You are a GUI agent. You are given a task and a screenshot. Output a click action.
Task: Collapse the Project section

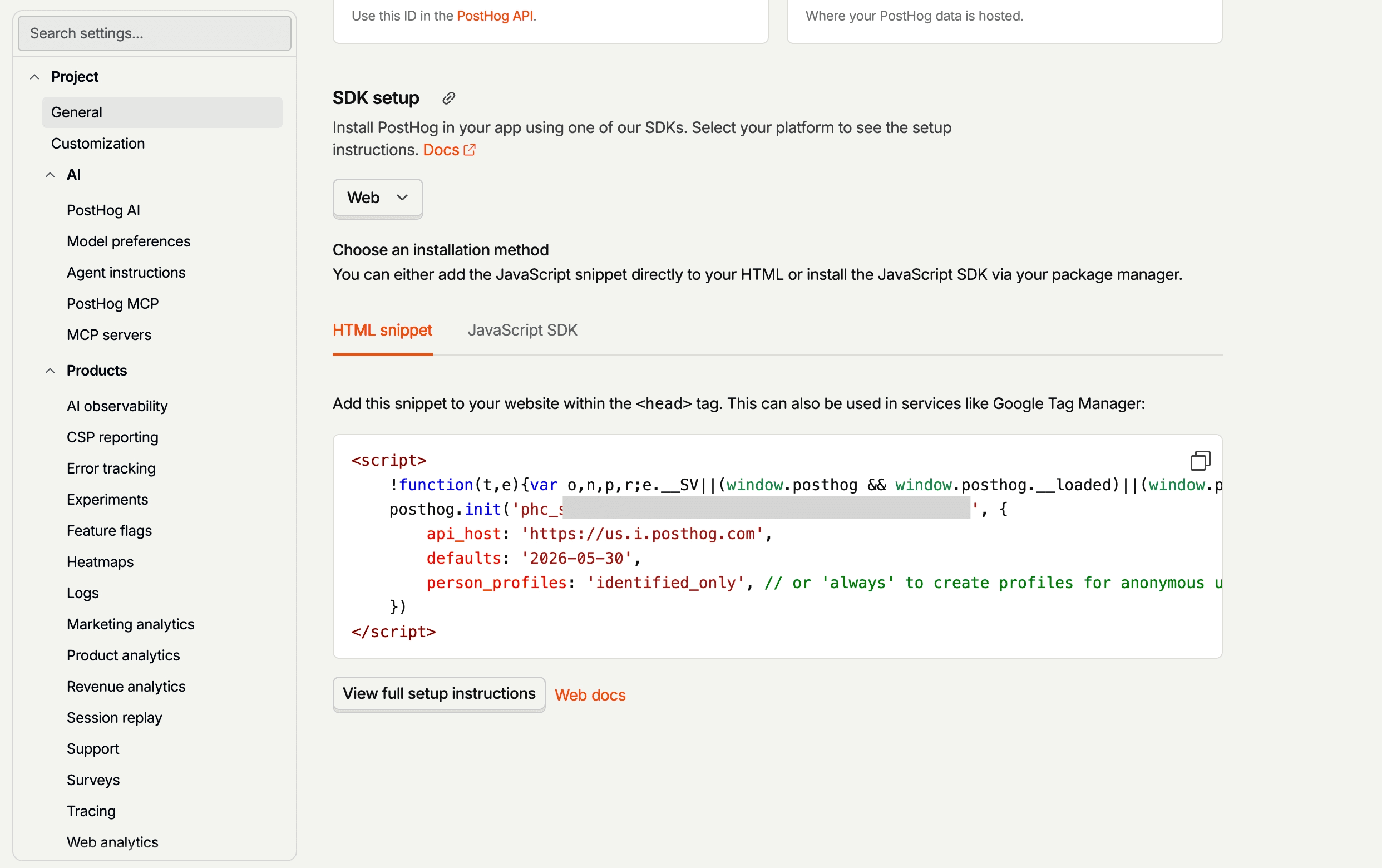(x=34, y=77)
